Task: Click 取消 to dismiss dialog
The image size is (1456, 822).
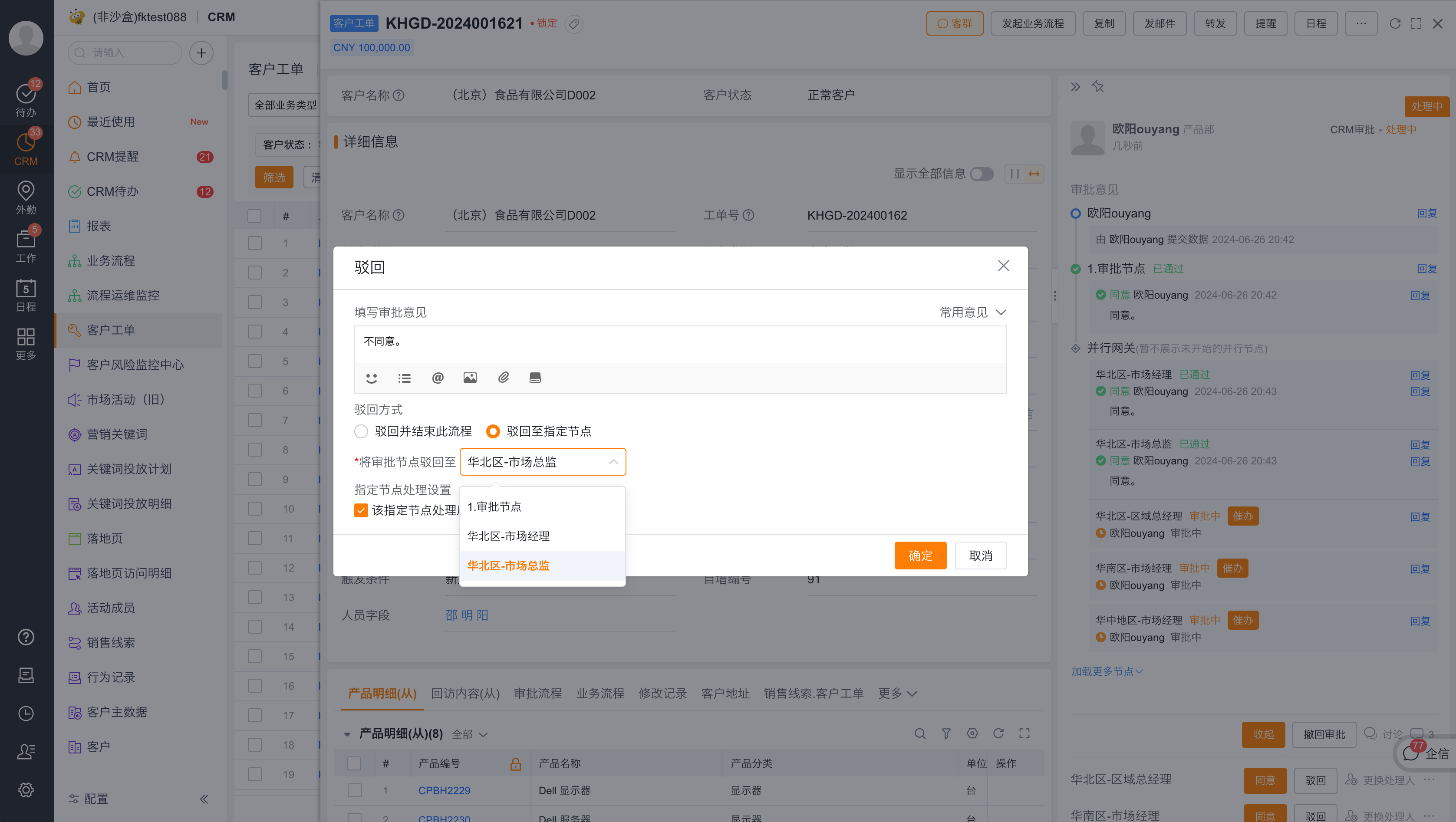Action: coord(981,556)
